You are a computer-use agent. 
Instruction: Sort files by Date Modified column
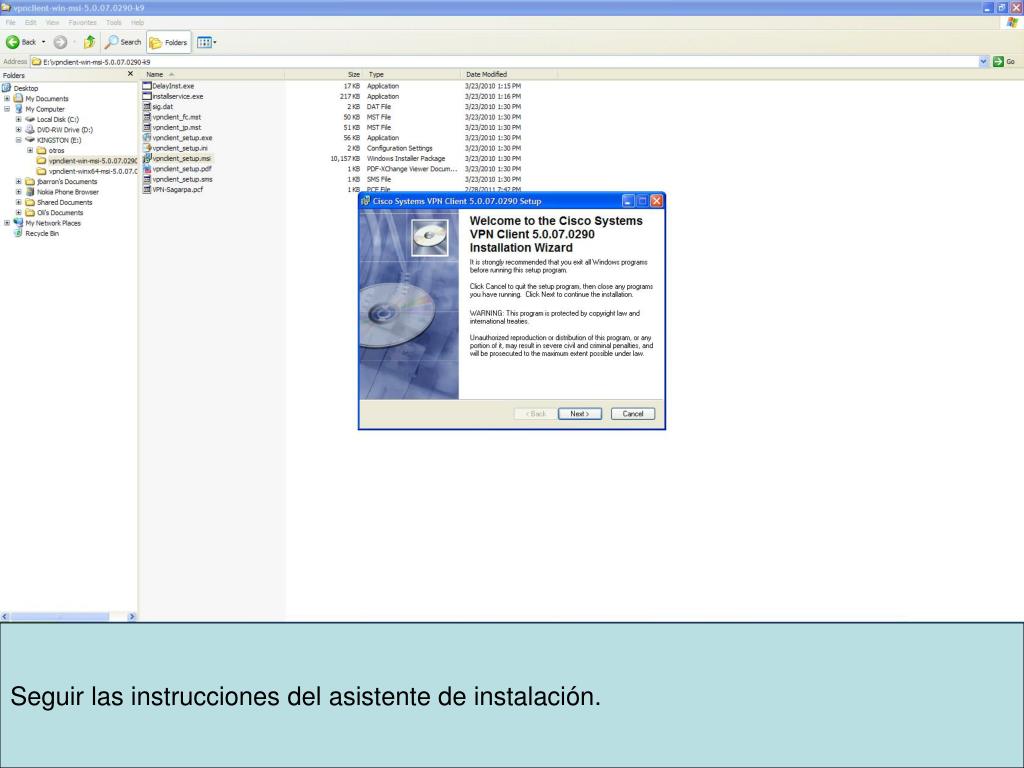pyautogui.click(x=509, y=74)
